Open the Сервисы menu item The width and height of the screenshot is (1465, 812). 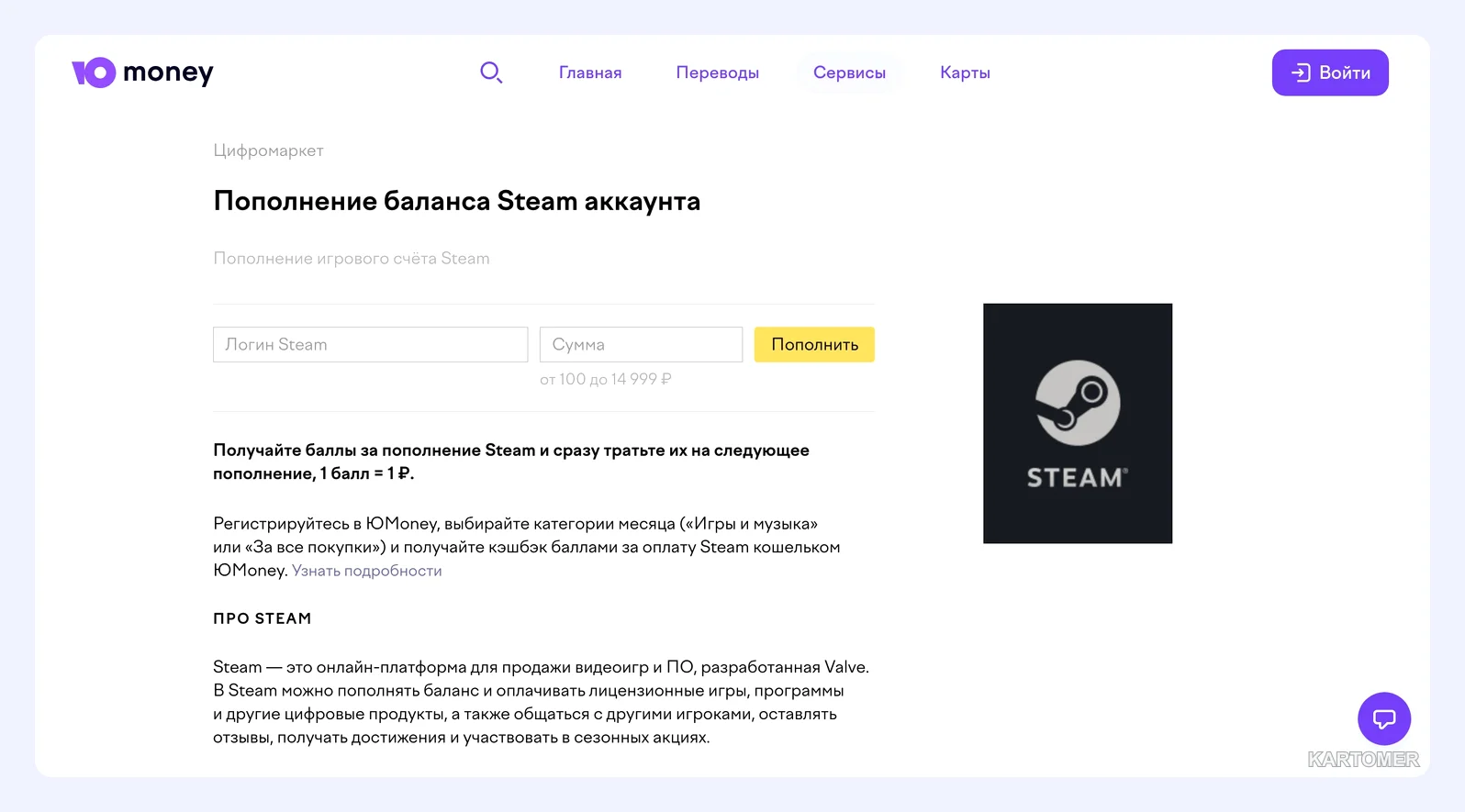849,72
